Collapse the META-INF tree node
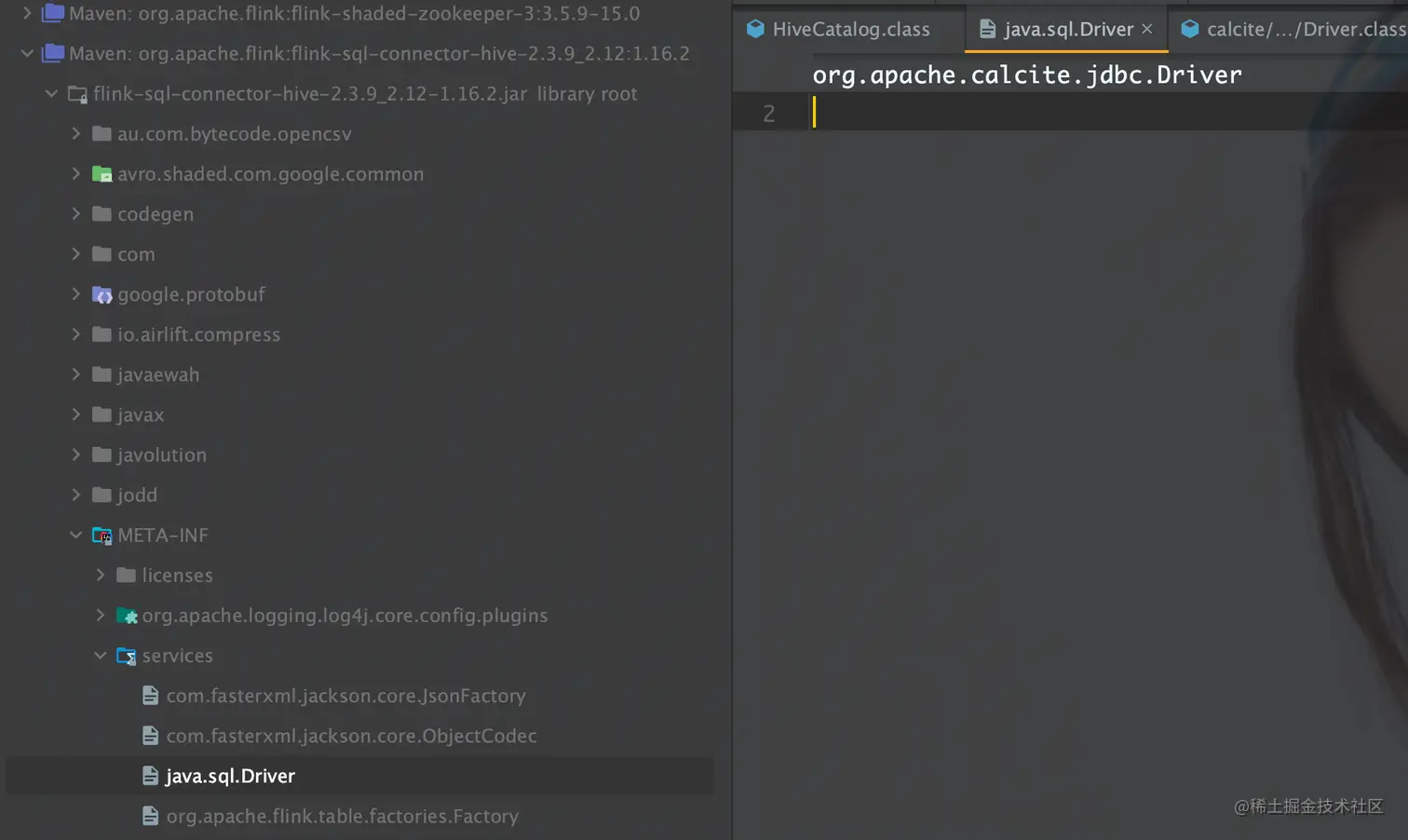The height and width of the screenshot is (840, 1408). click(76, 535)
